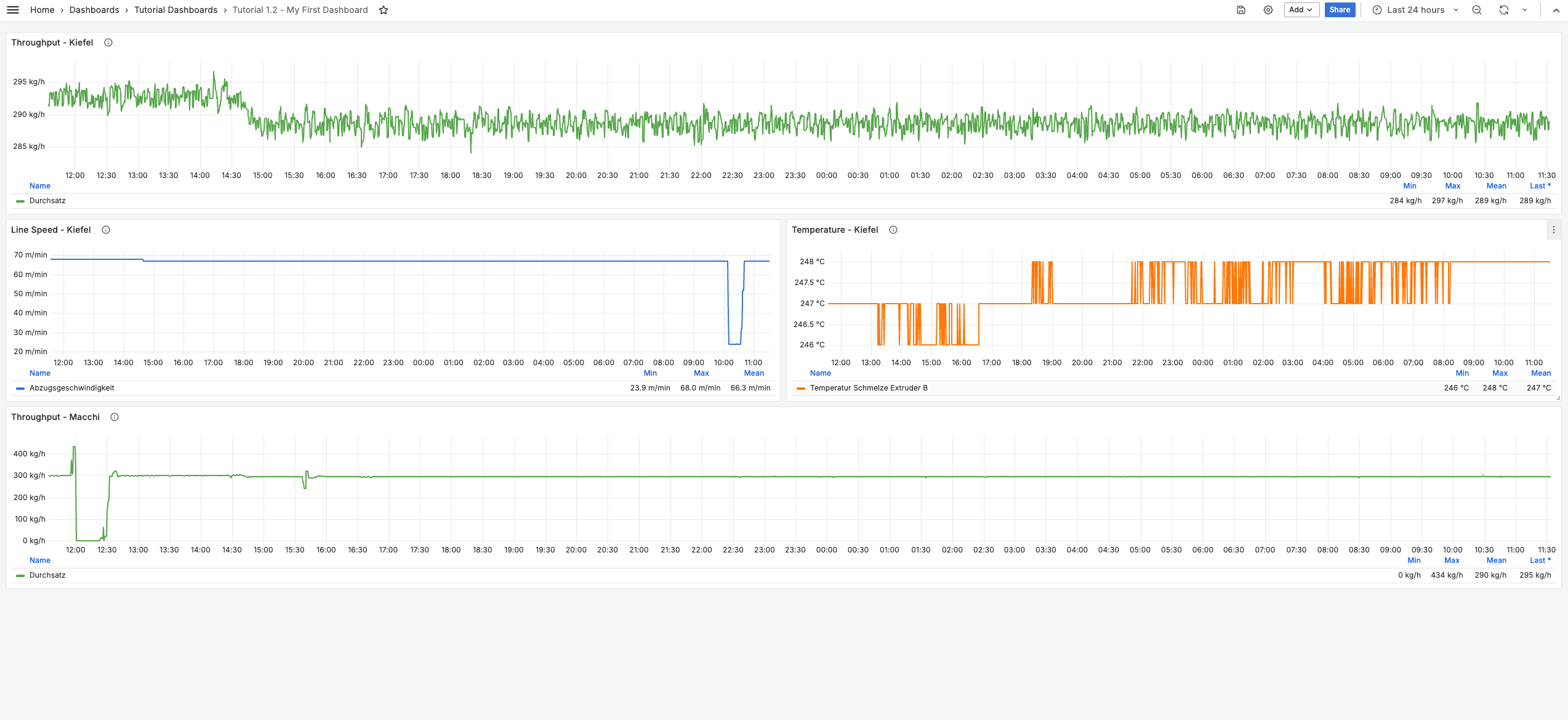
Task: Toggle Durchsatz series in Macchi panel
Action: point(47,575)
